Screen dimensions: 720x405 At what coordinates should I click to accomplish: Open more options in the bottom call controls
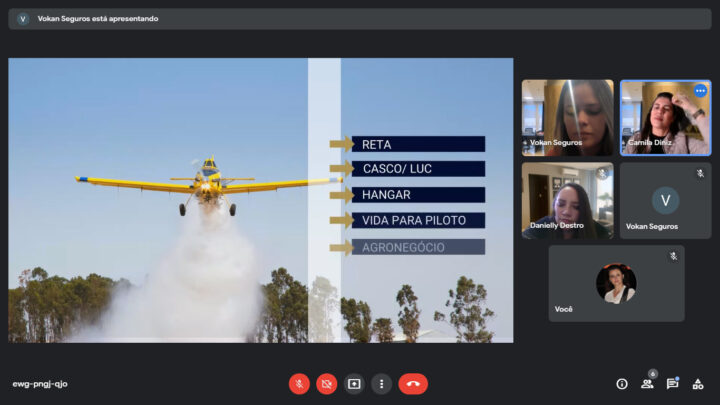[381, 384]
